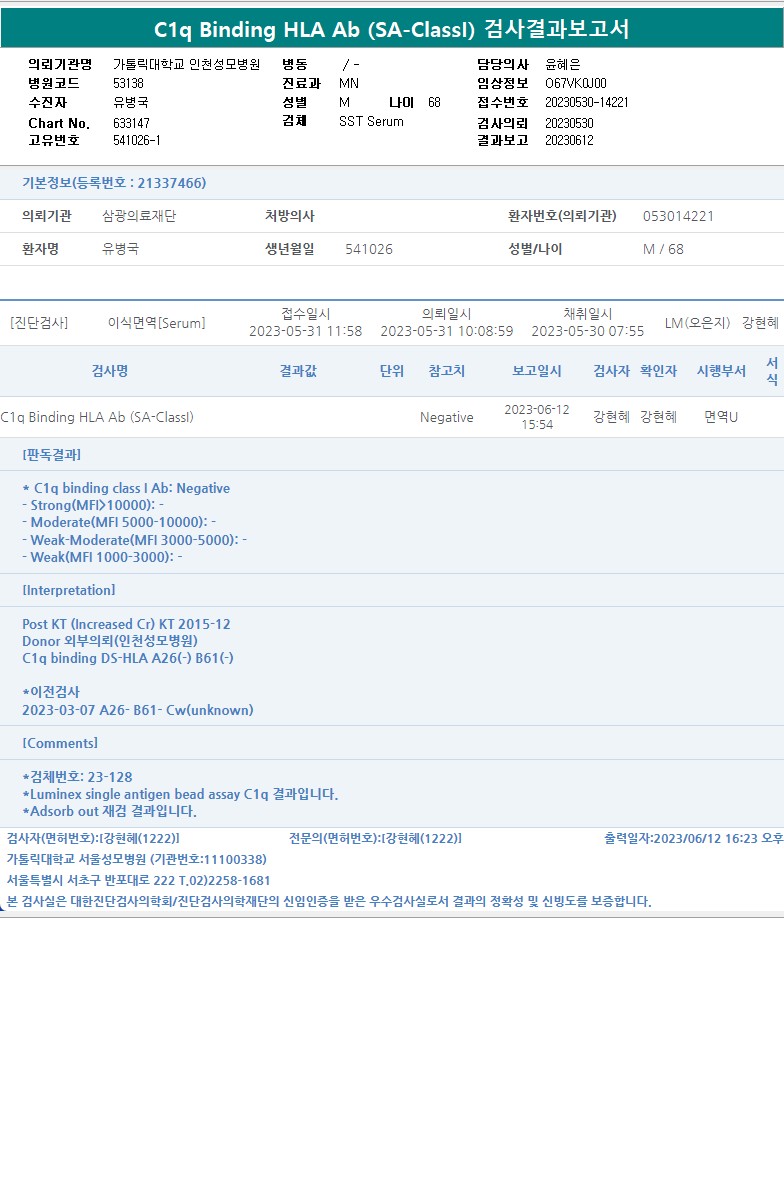Screen dimensions: 784x1192
Task: Click line 'C1q binding DS-HLA A26(-) B61(-)'
Action: (128, 658)
